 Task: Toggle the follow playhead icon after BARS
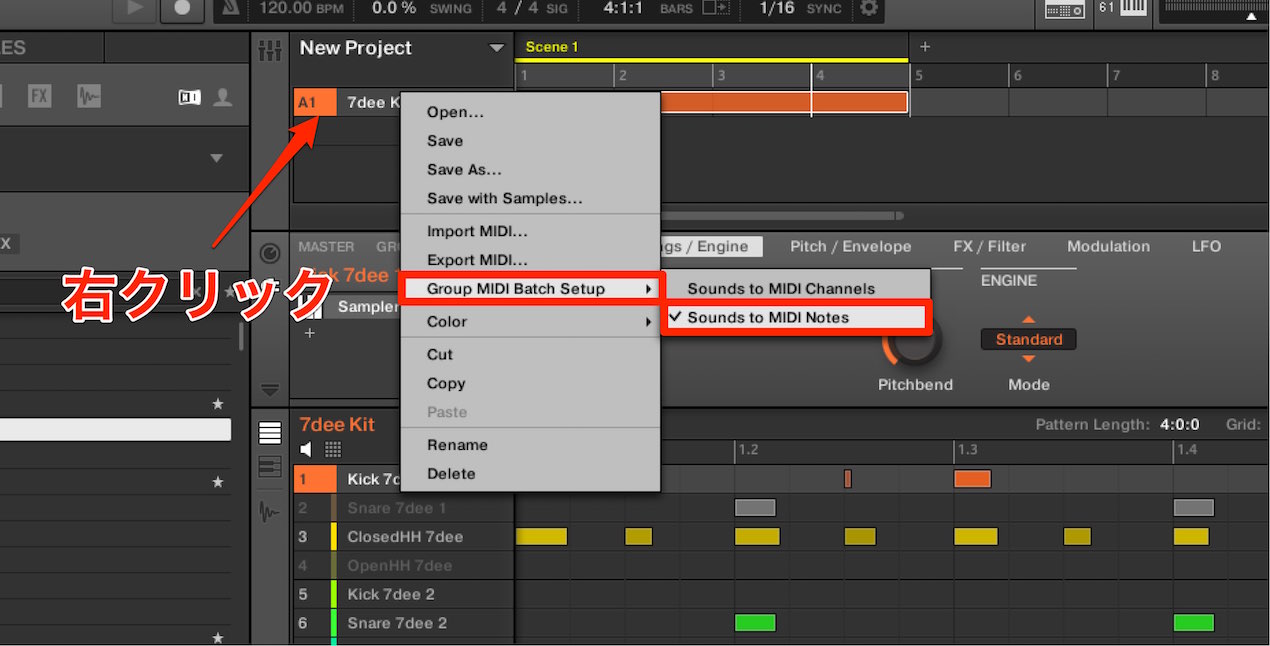pos(715,8)
